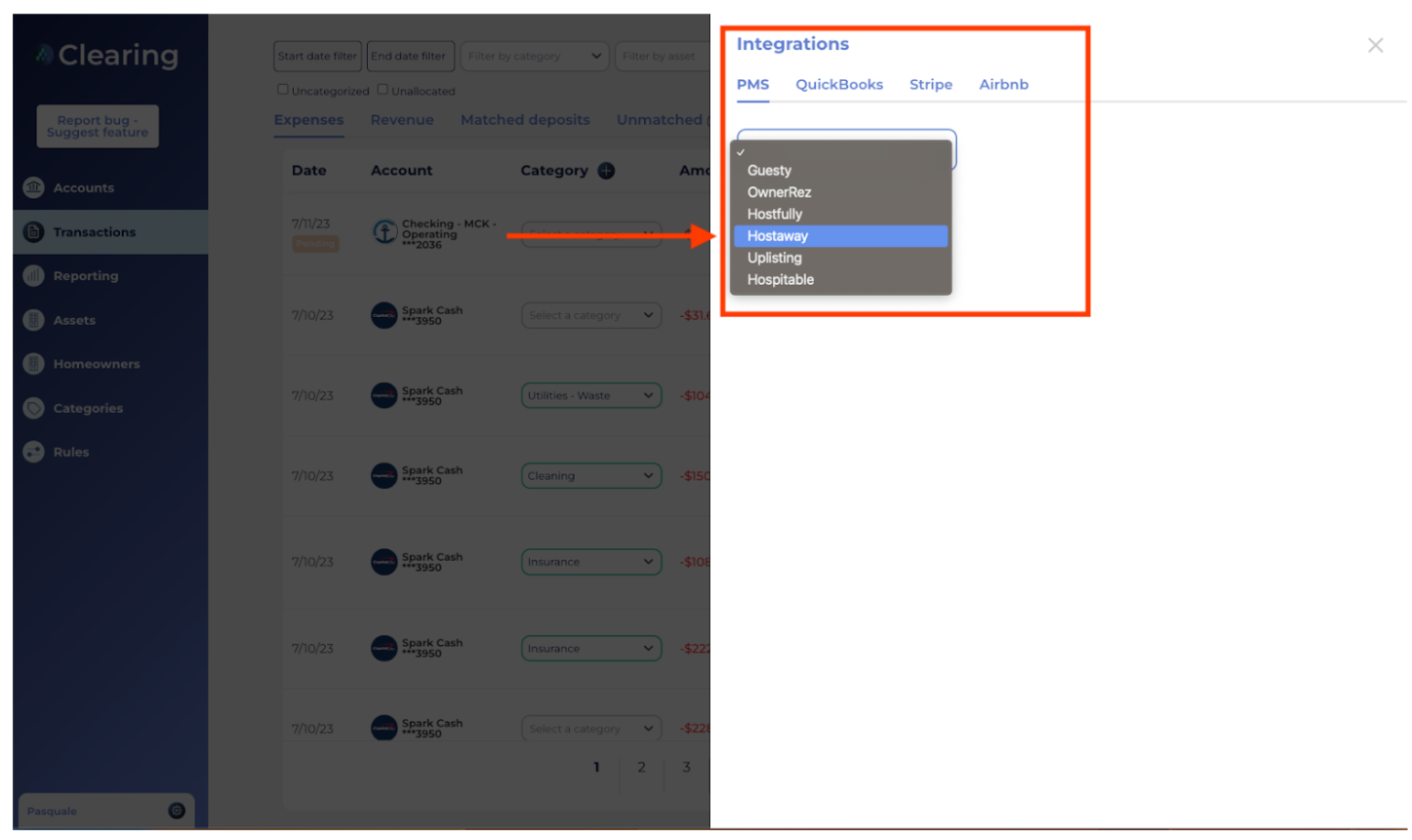Open the Matched deposits tab

click(525, 120)
